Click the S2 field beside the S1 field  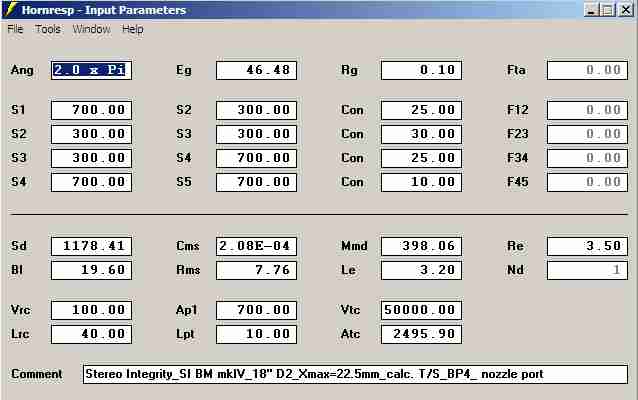[x=256, y=110]
